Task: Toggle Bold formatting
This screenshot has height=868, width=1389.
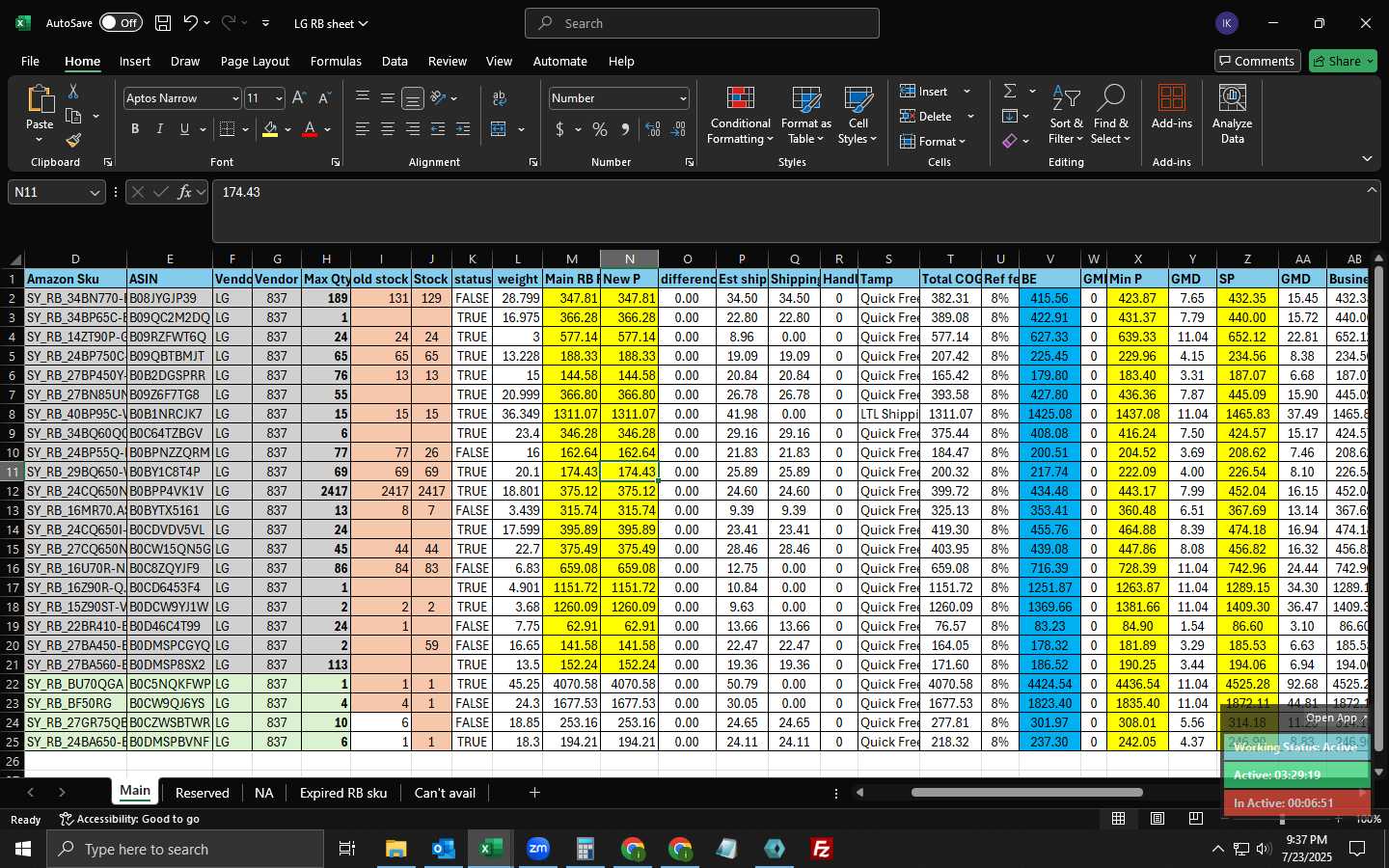Action: [x=135, y=129]
